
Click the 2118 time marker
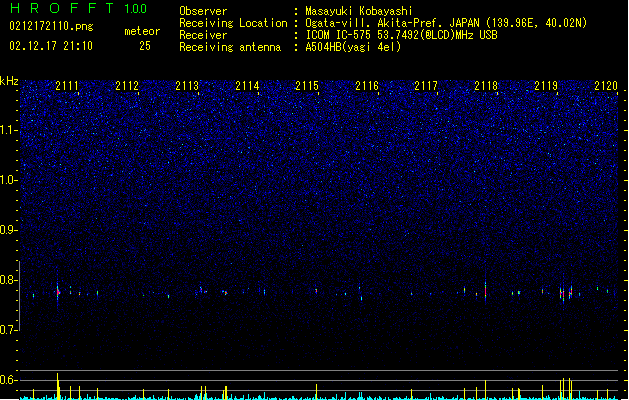pyautogui.click(x=486, y=86)
